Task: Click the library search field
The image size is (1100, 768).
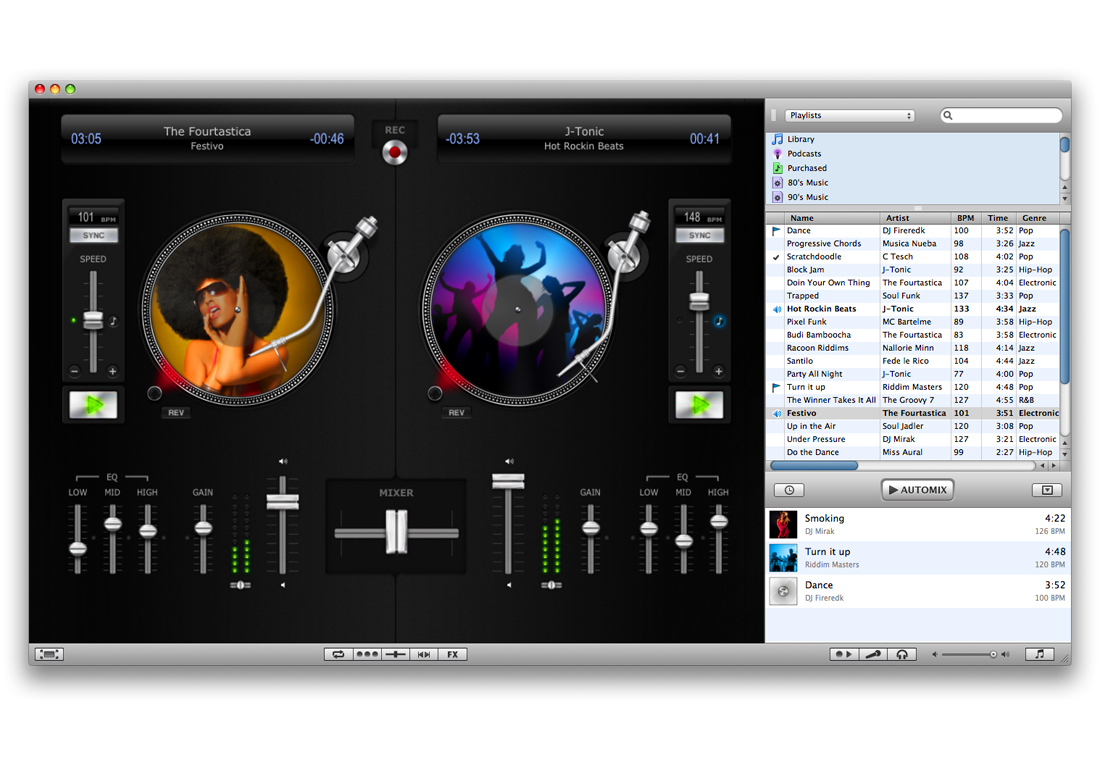Action: click(1001, 116)
